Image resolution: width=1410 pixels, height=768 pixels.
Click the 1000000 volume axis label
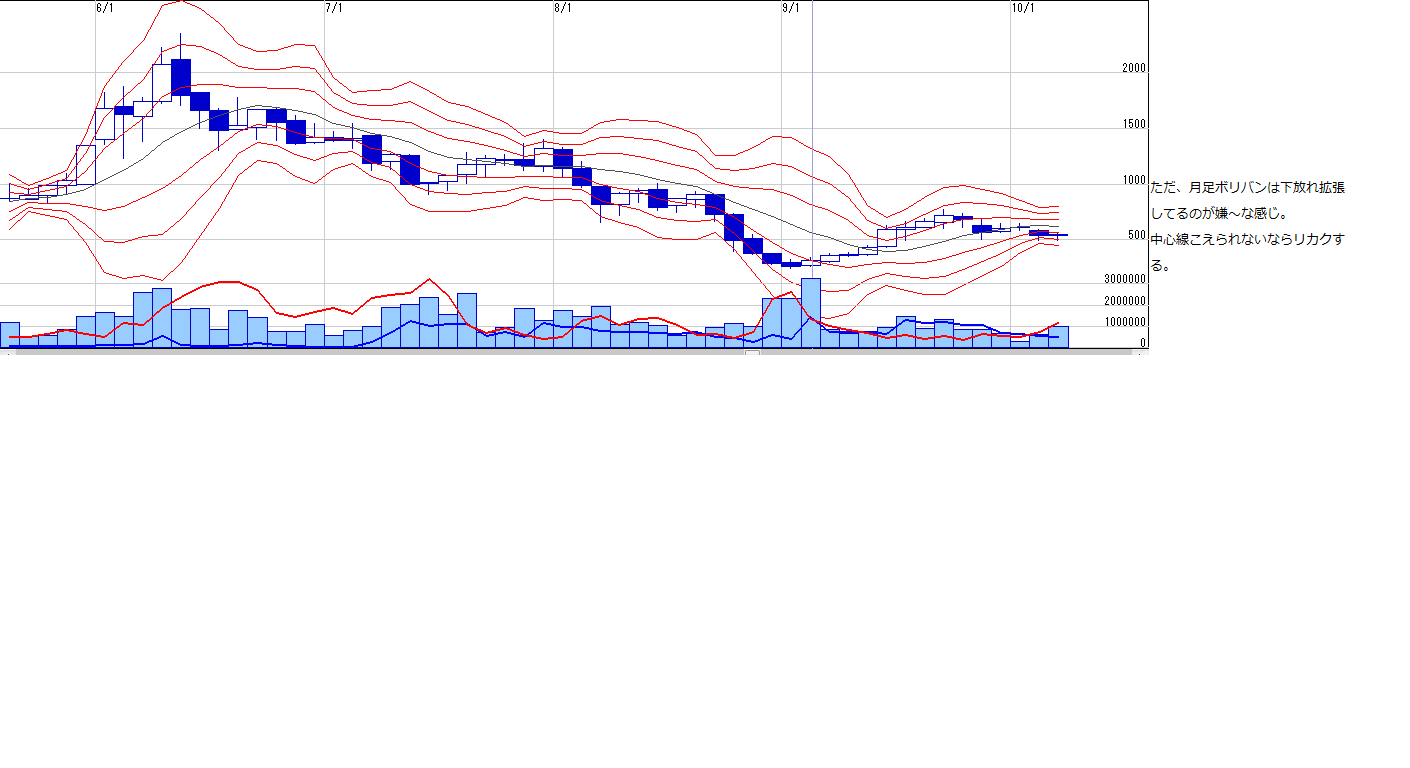coord(1125,322)
